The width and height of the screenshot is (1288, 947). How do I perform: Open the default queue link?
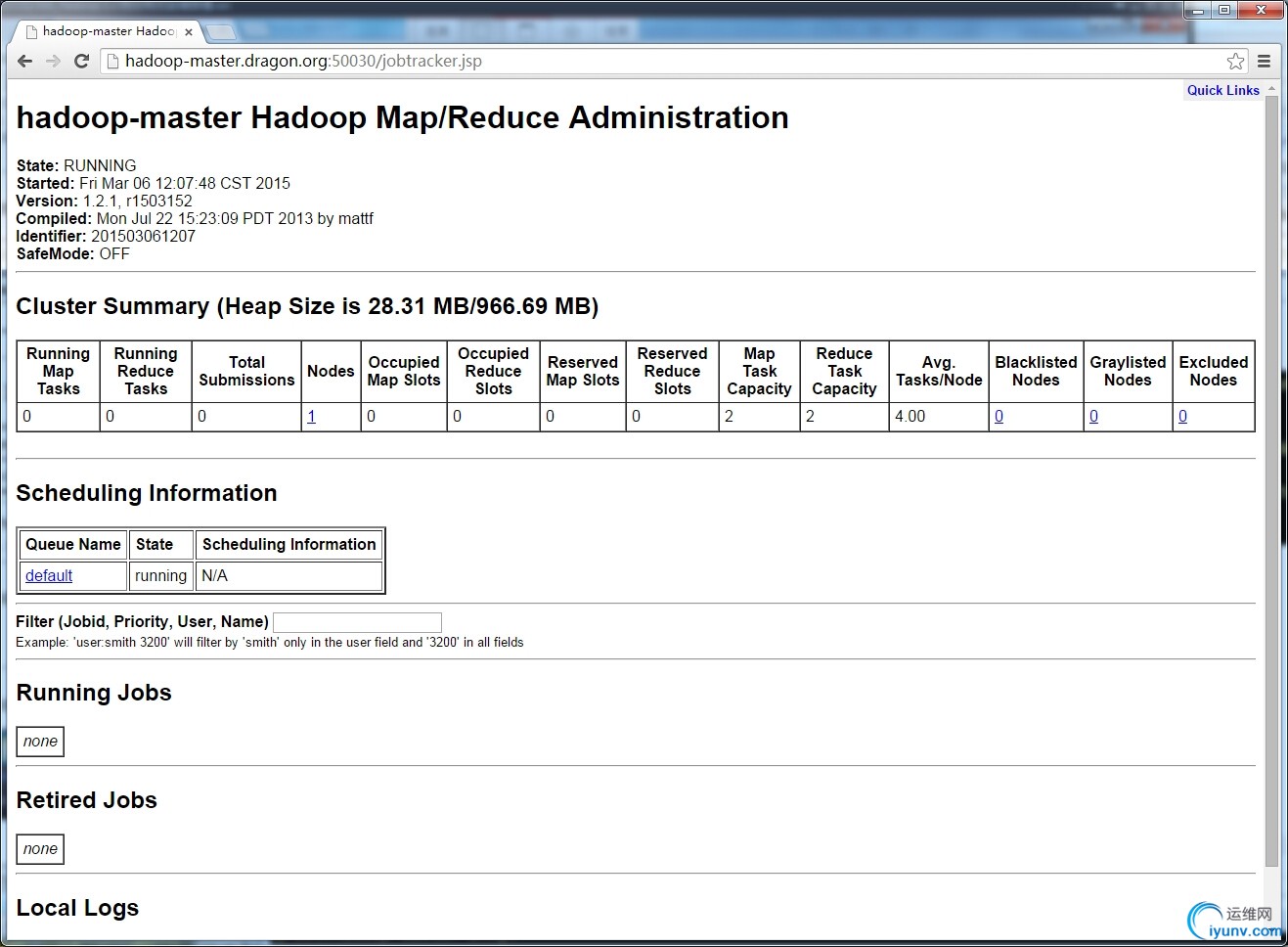click(49, 575)
